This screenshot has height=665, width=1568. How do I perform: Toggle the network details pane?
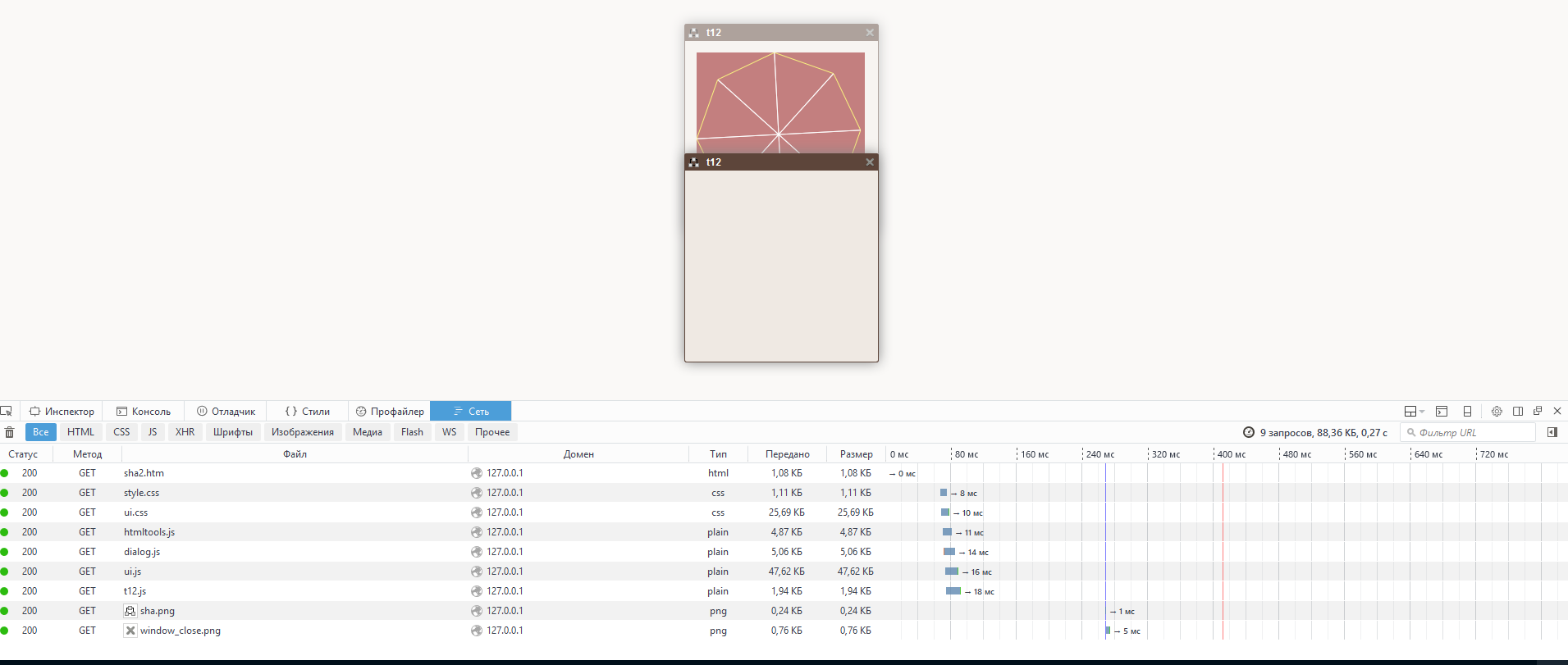(x=1552, y=432)
